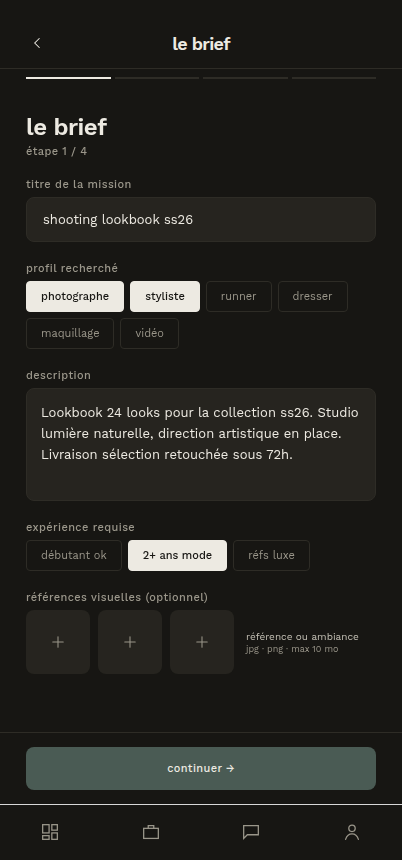Viewport: 402px width, 860px height.
Task: Click inside the description text area
Action: [x=201, y=444]
